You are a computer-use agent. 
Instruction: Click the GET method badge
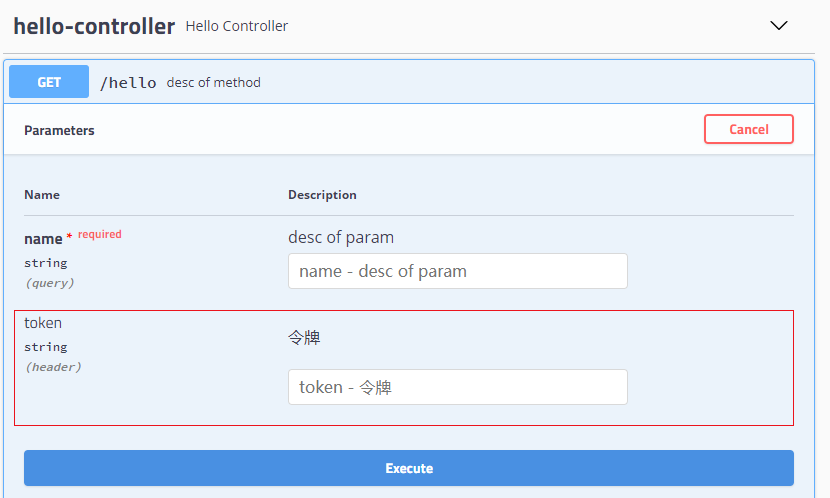(49, 82)
